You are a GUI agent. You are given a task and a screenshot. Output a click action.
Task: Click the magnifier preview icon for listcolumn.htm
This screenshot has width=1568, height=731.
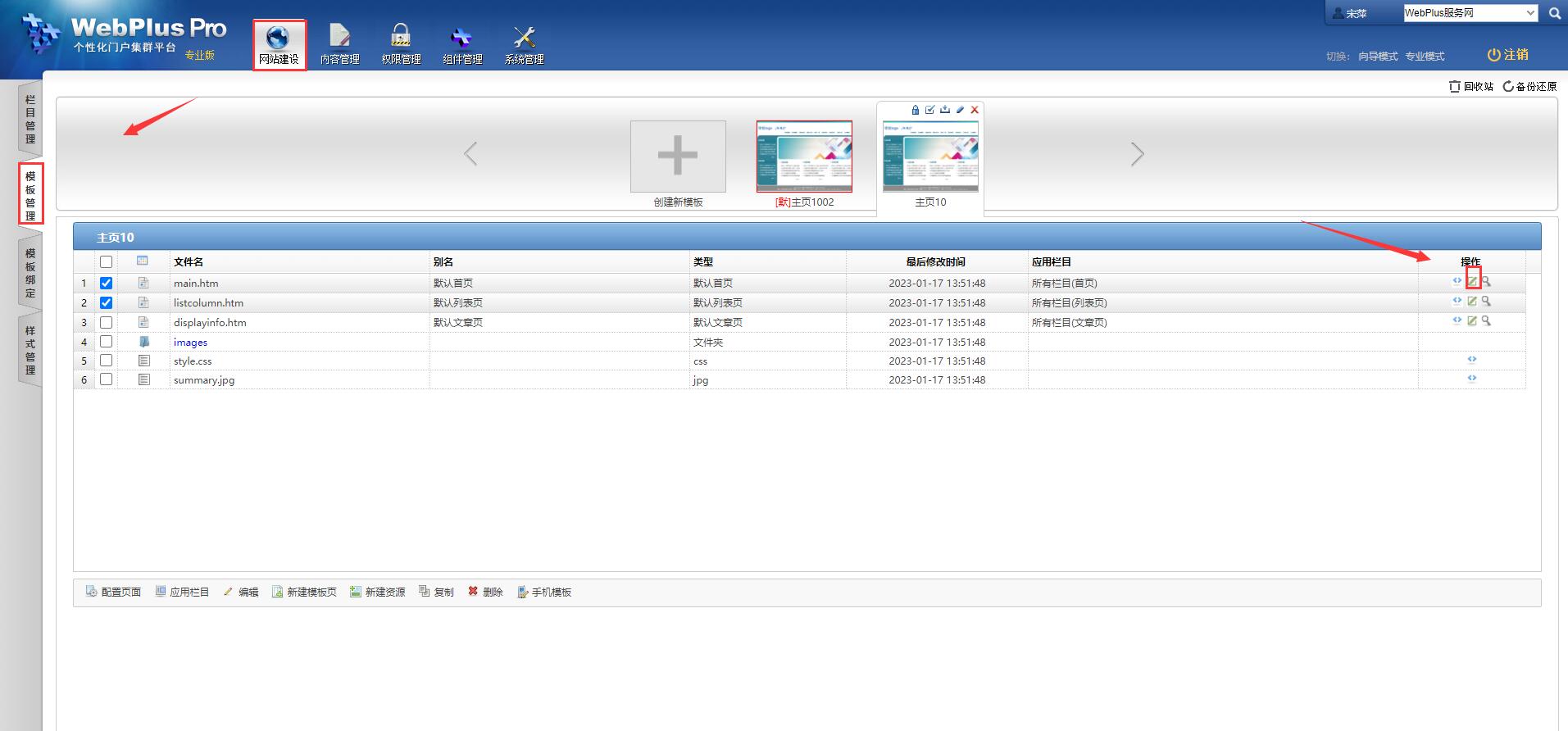pos(1486,302)
